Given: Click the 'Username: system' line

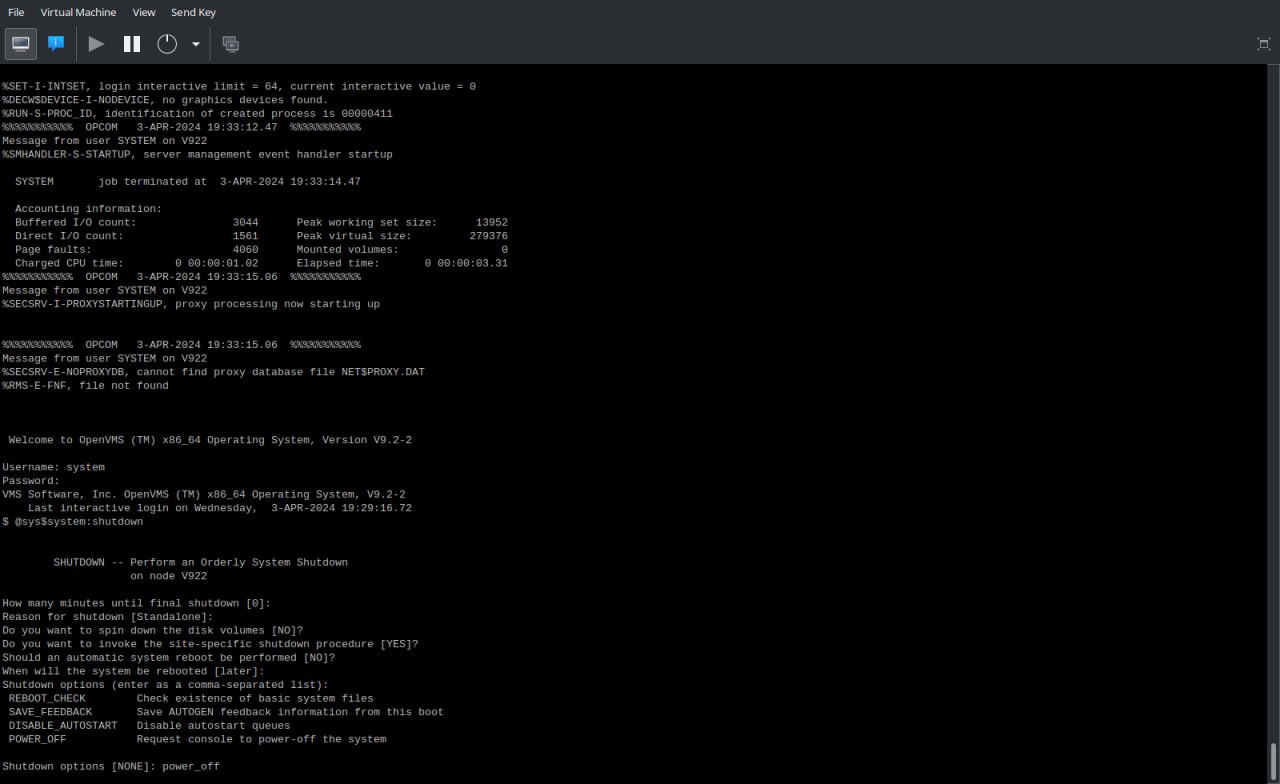Looking at the screenshot, I should [x=53, y=467].
